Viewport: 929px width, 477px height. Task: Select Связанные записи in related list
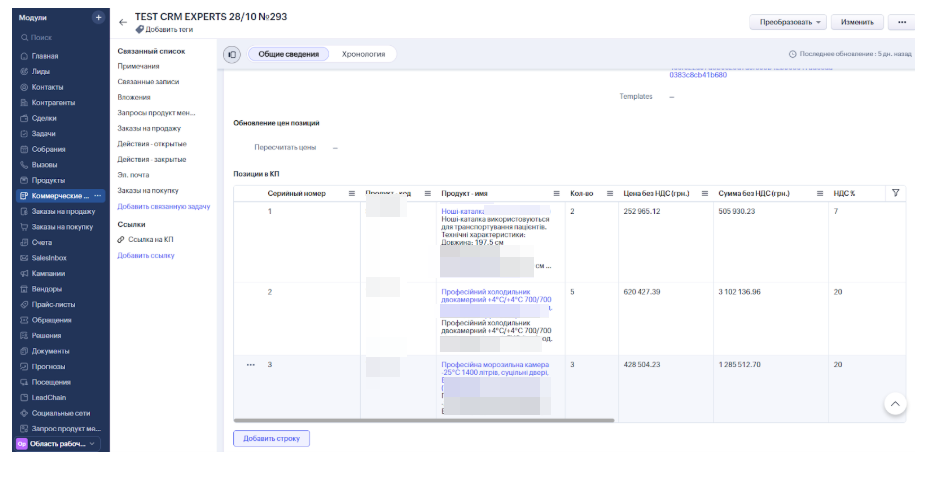pyautogui.click(x=148, y=82)
